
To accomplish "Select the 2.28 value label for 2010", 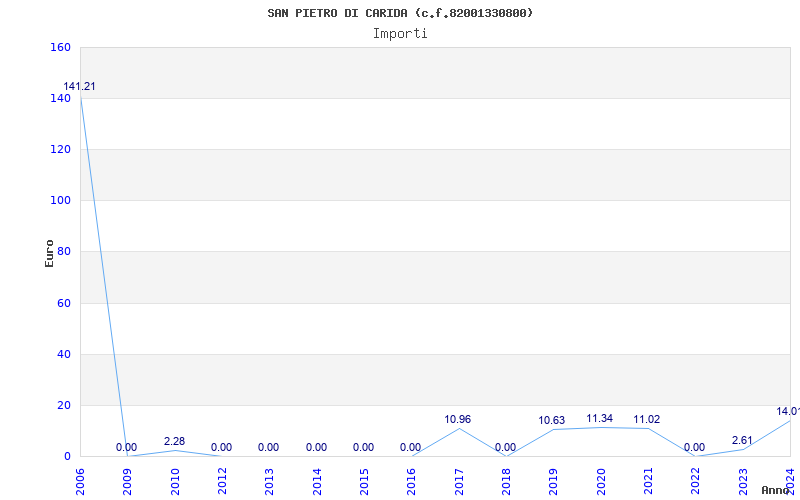I will pos(174,441).
